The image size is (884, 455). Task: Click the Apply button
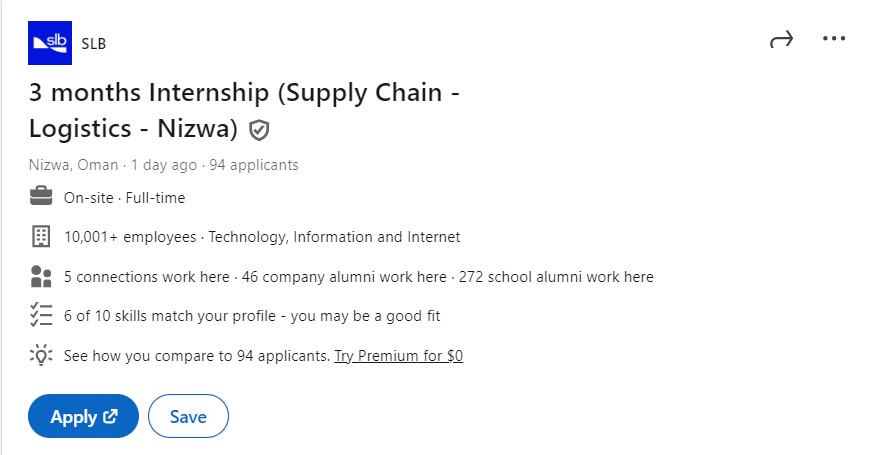[x=83, y=416]
